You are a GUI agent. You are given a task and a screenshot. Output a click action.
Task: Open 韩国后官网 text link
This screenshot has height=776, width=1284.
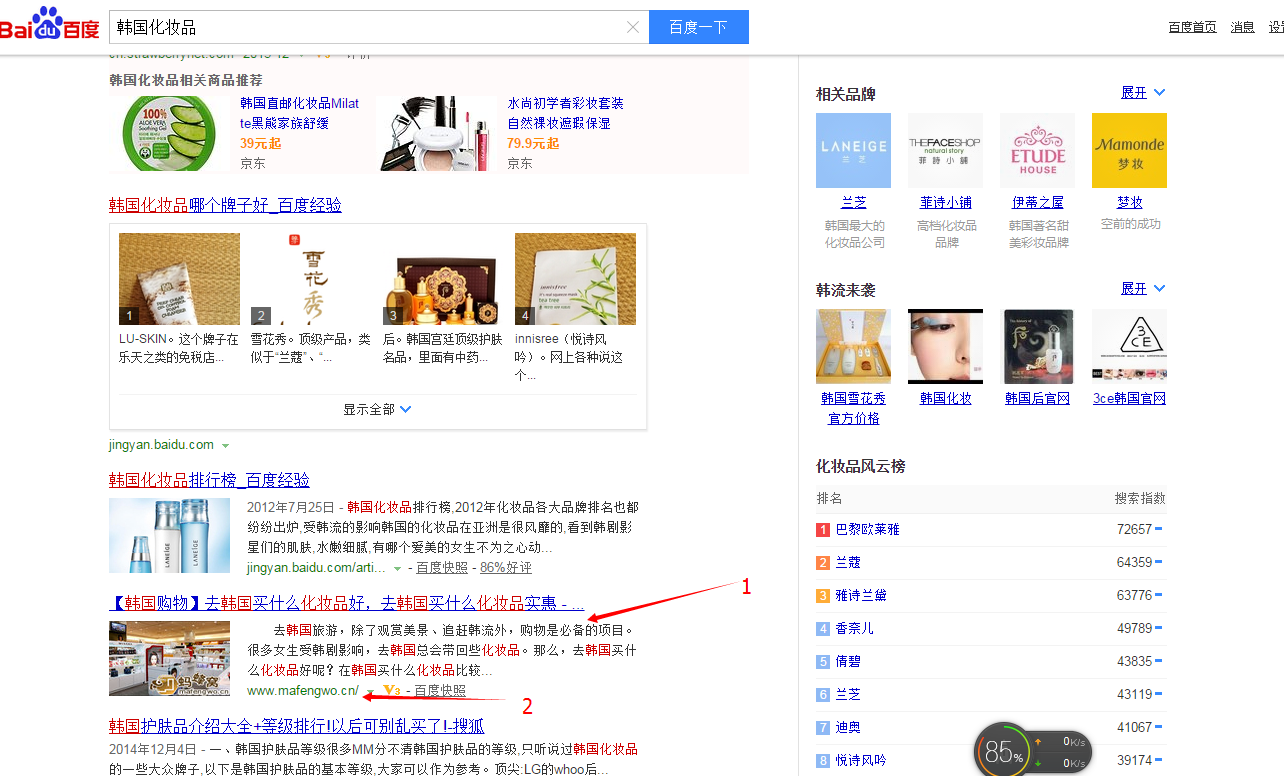[x=1038, y=398]
